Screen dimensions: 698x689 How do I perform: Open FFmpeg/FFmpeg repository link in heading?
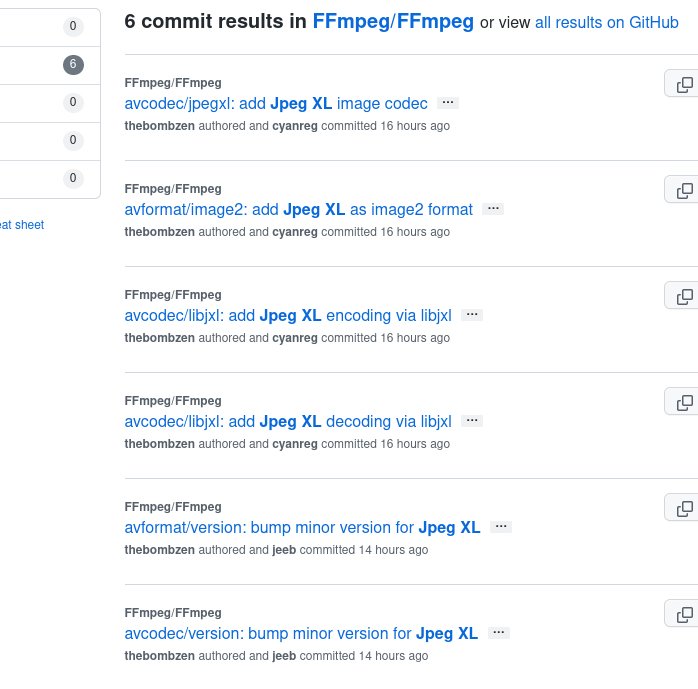pos(392,21)
